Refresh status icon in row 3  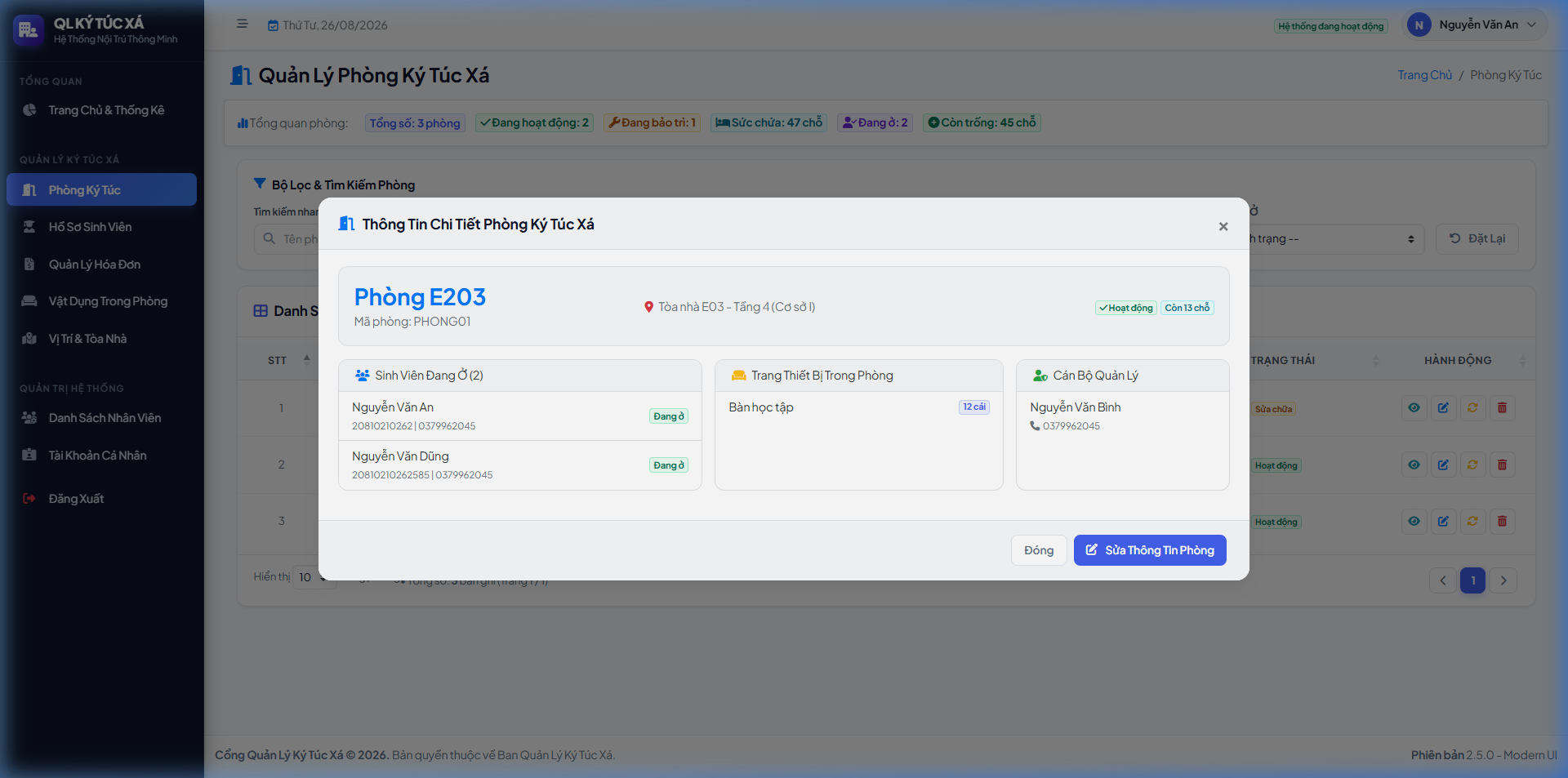(x=1472, y=521)
